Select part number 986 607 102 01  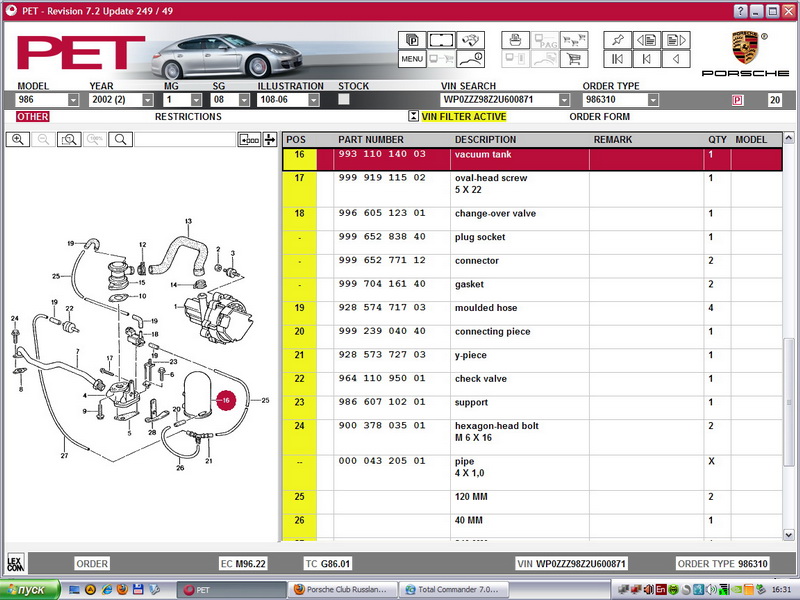(382, 402)
